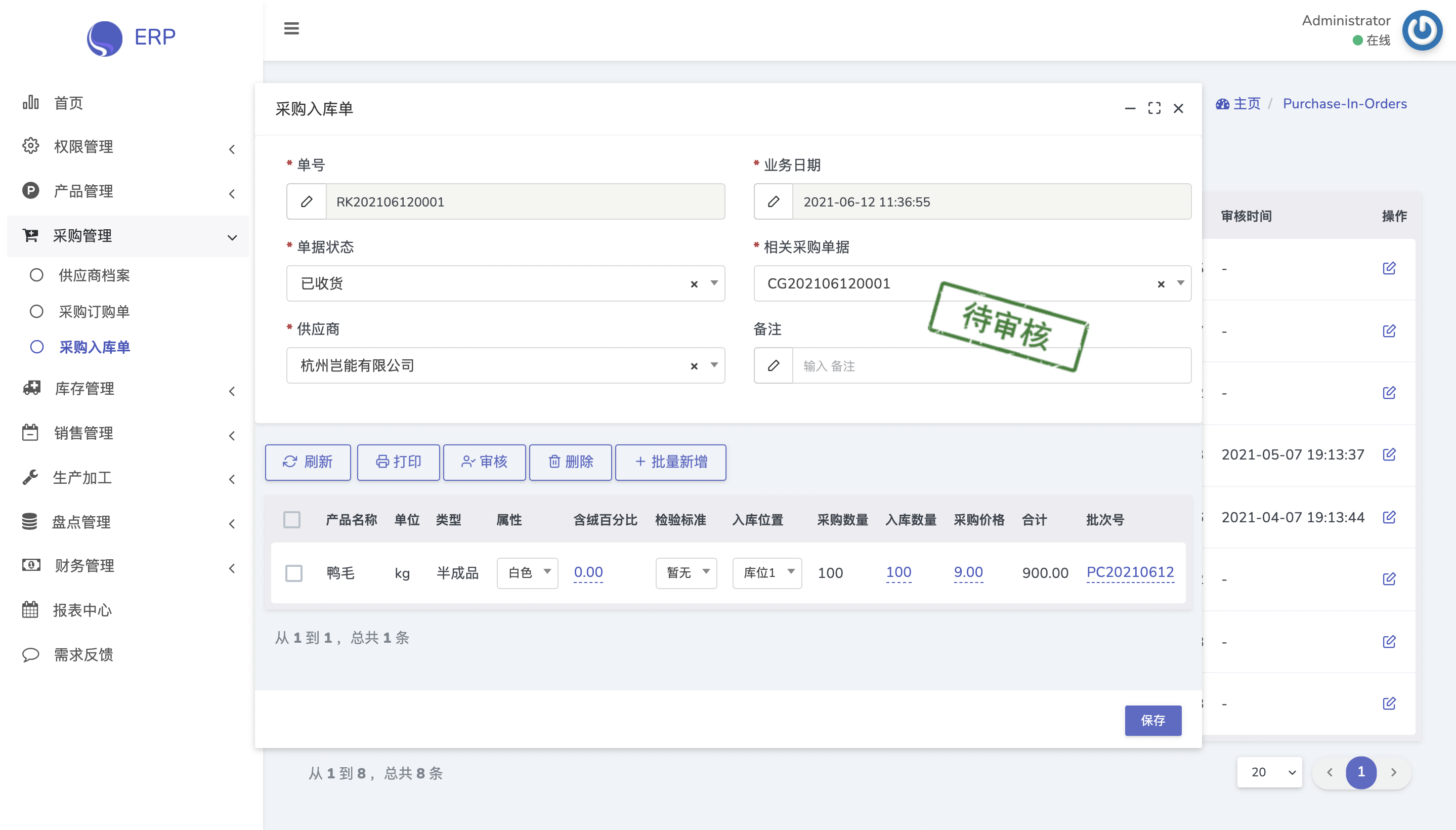Screen dimensions: 1456x830
Task: Click the 保存 button
Action: click(1152, 721)
